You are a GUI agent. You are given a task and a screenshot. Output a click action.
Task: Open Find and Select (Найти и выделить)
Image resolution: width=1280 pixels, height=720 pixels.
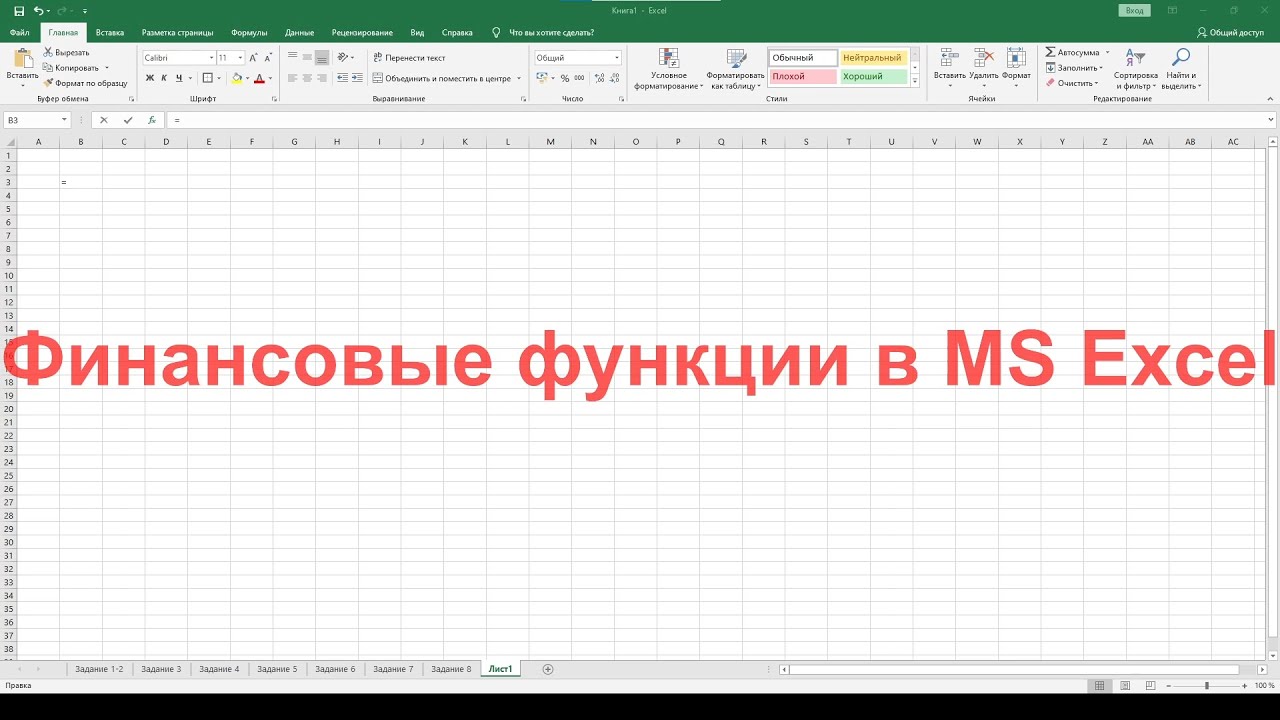1181,68
